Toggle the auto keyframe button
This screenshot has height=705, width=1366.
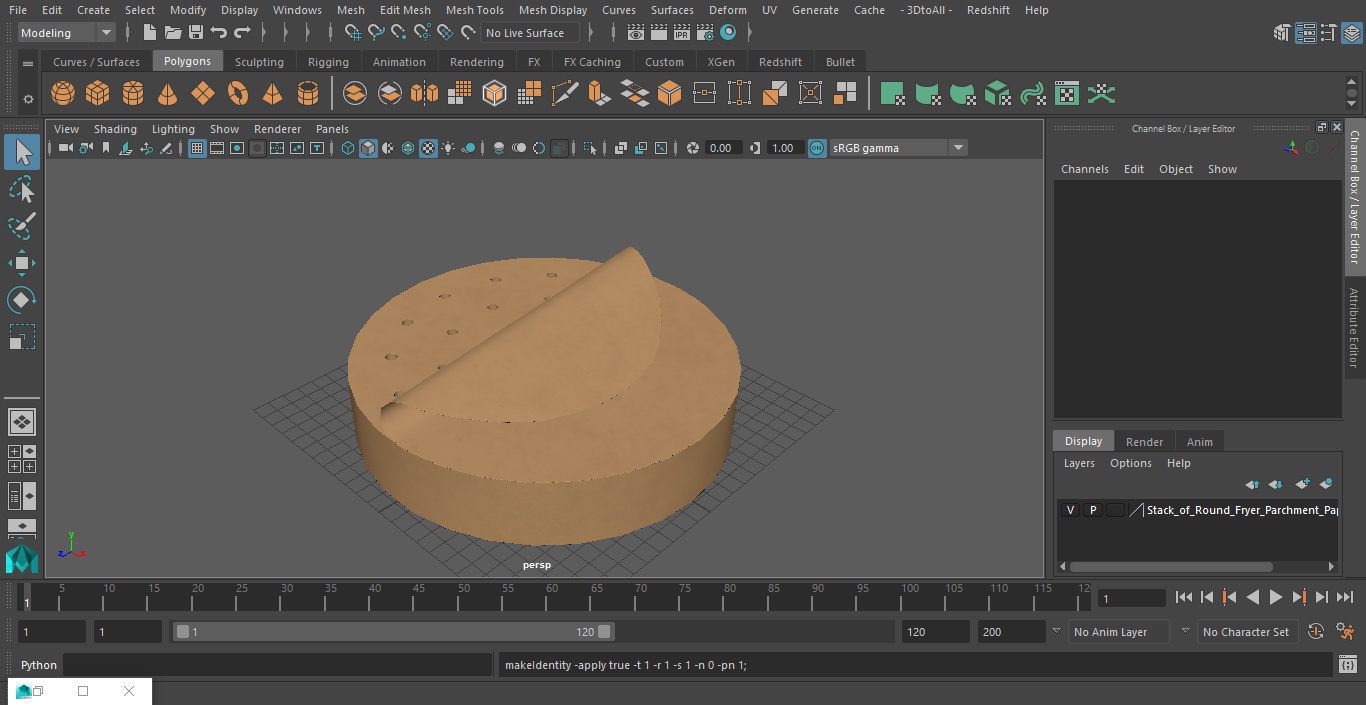coord(1316,632)
